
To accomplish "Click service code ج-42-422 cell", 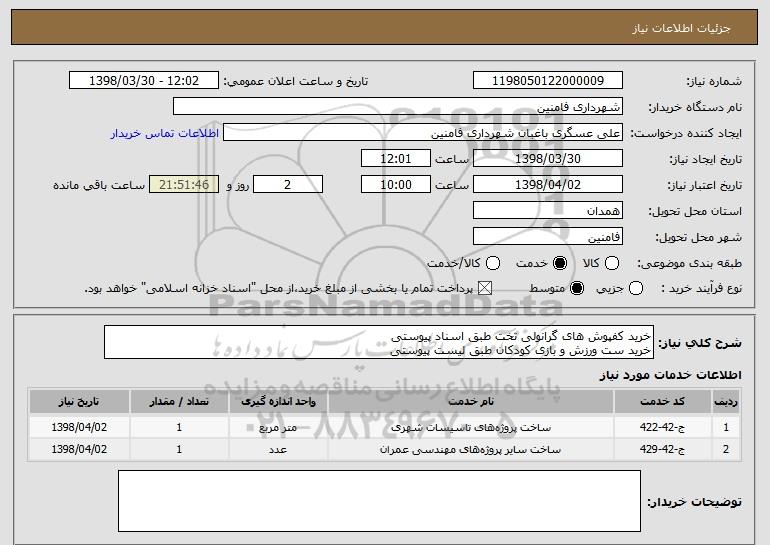I will 662,427.
